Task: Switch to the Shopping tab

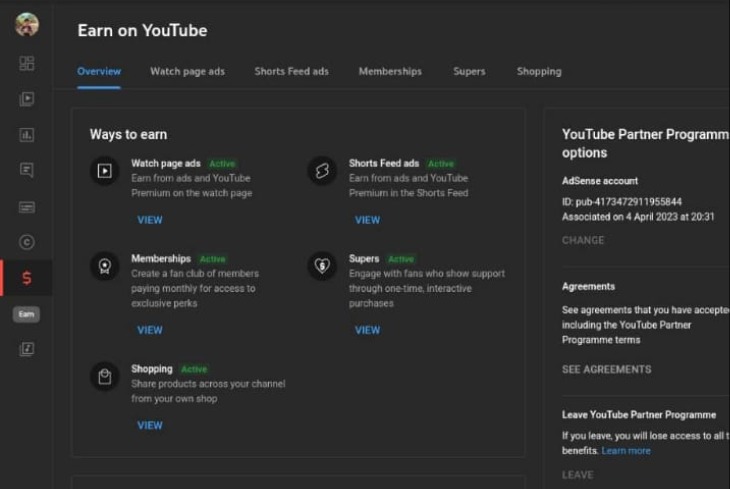Action: [x=539, y=71]
